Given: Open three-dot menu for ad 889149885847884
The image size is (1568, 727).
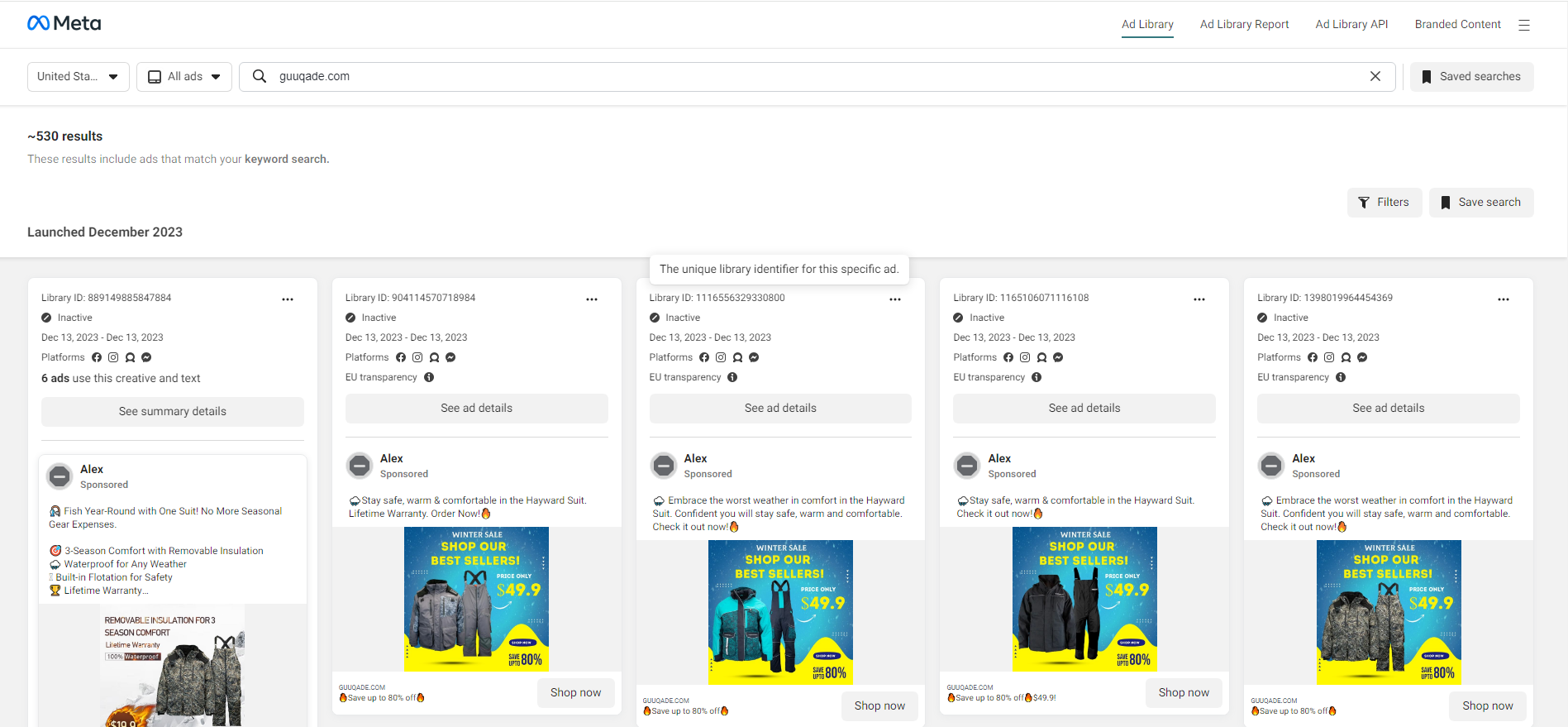Looking at the screenshot, I should click(x=288, y=299).
